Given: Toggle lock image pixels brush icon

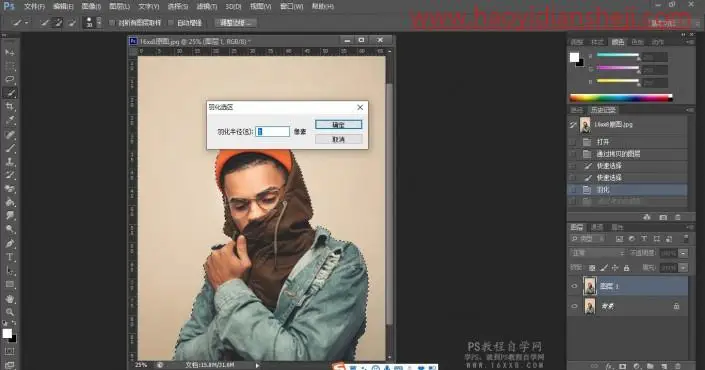Looking at the screenshot, I should [x=604, y=268].
